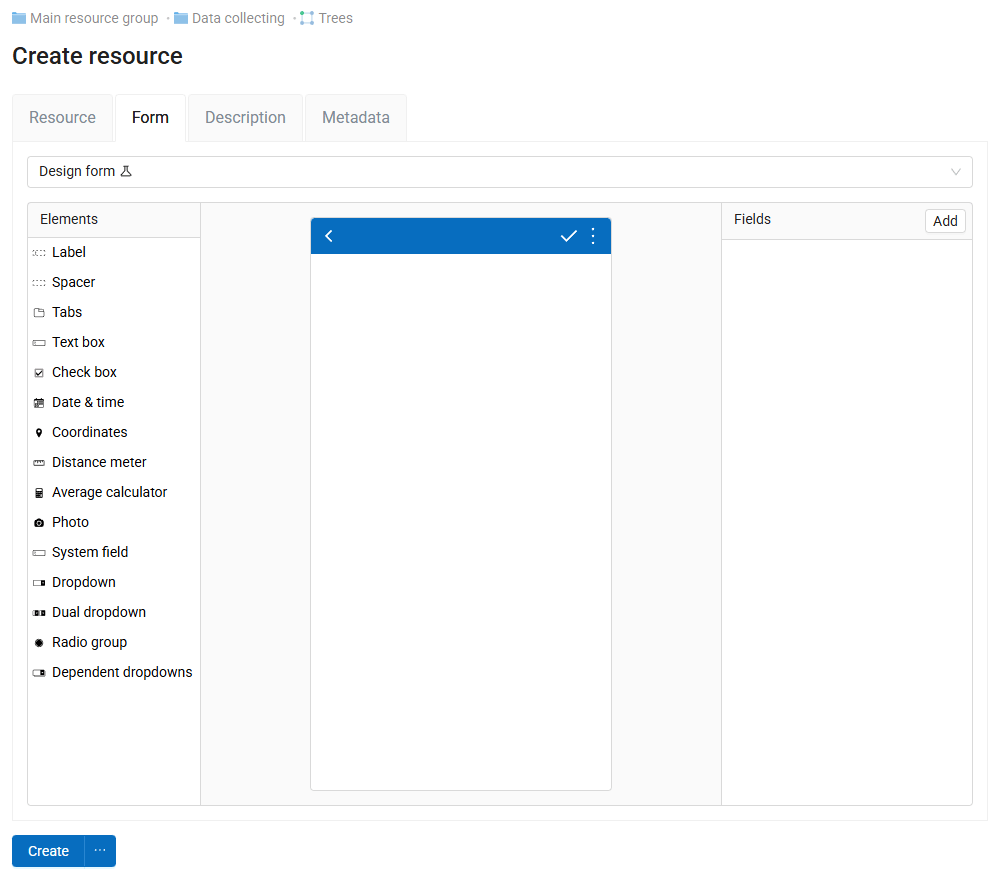The width and height of the screenshot is (1001, 874).
Task: Click the checkmark icon in preview header
Action: tap(568, 236)
